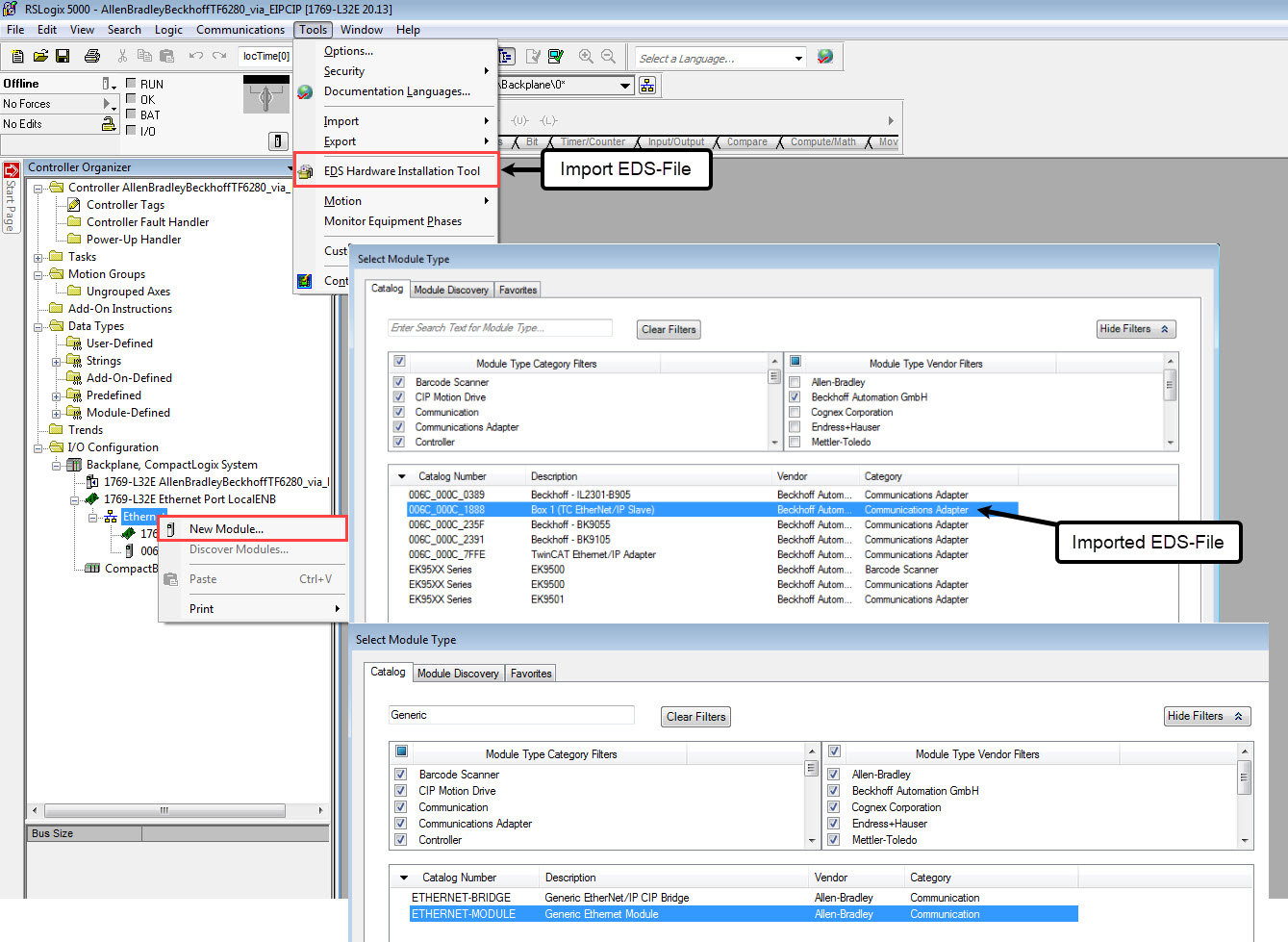Toggle the Controller category checkbox in lower dialog

(400, 840)
